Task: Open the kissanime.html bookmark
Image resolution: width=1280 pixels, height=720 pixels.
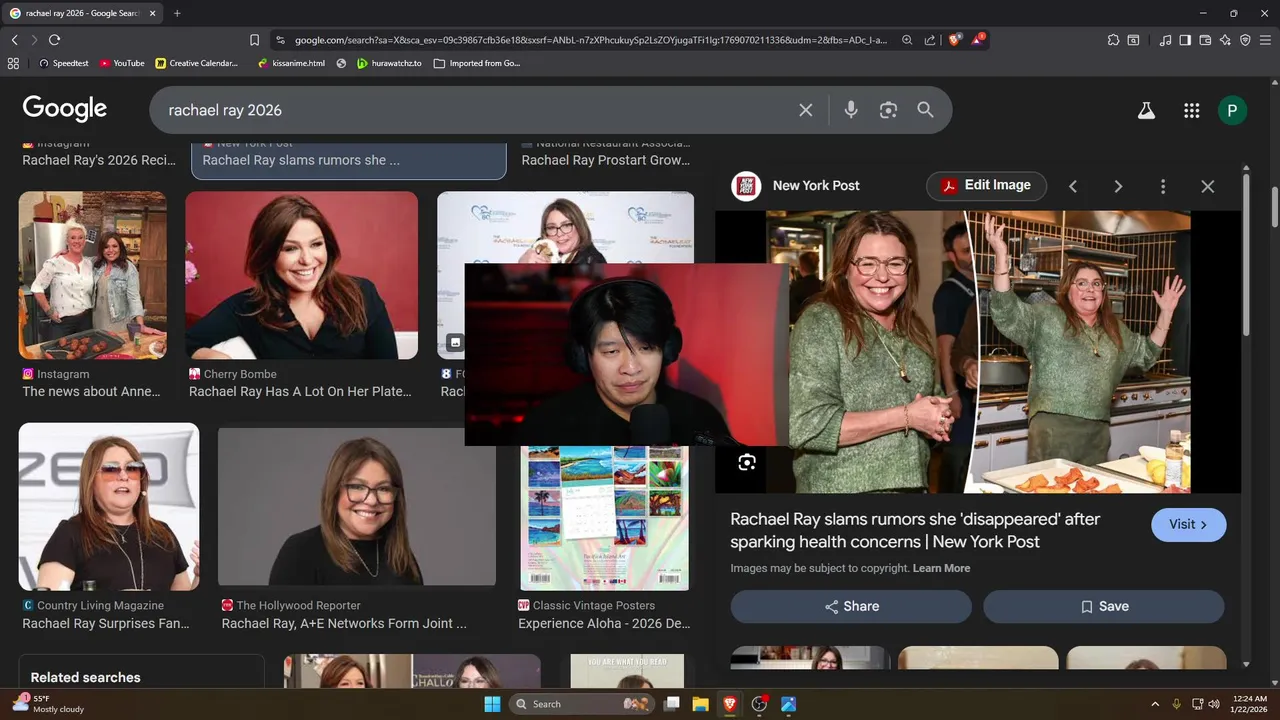Action: point(291,63)
